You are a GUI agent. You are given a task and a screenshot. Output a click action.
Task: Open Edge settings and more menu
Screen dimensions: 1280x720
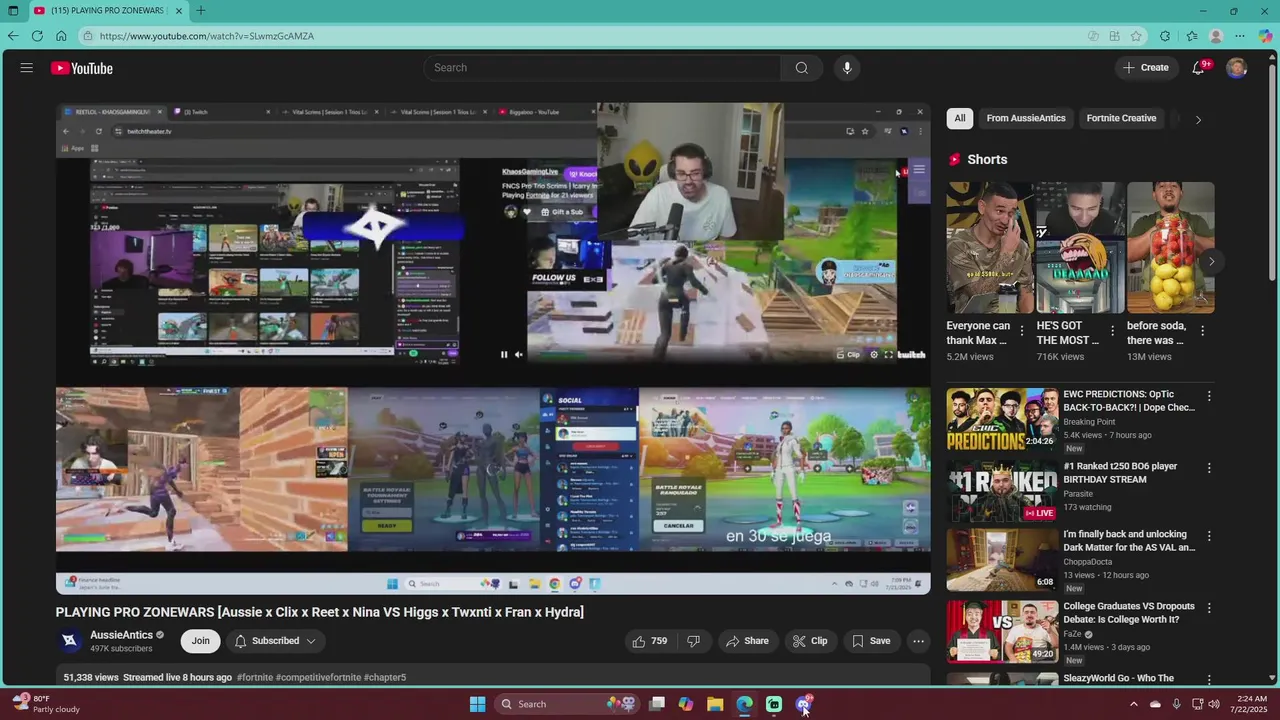coord(1240,36)
